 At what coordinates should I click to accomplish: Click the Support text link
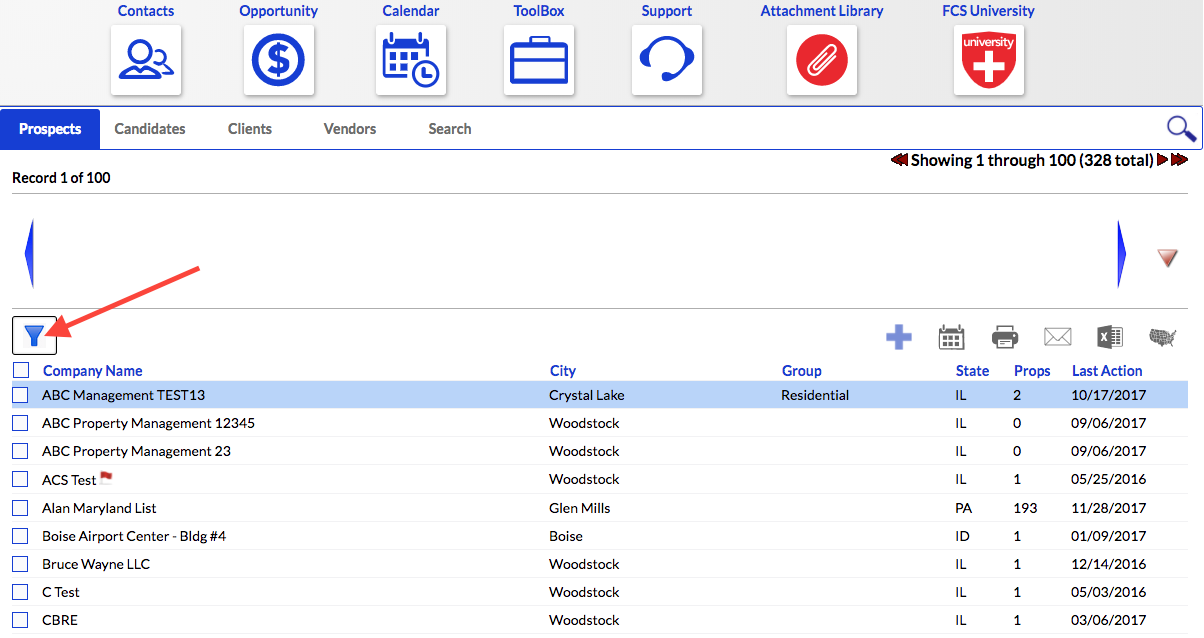[667, 11]
